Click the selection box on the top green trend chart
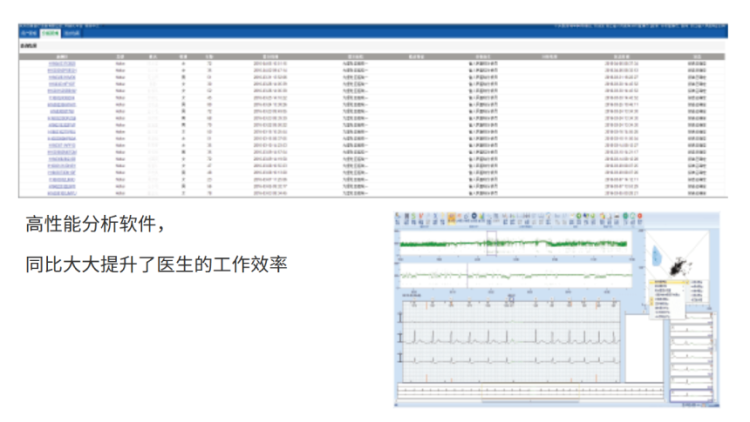The image size is (750, 422). pyautogui.click(x=492, y=244)
